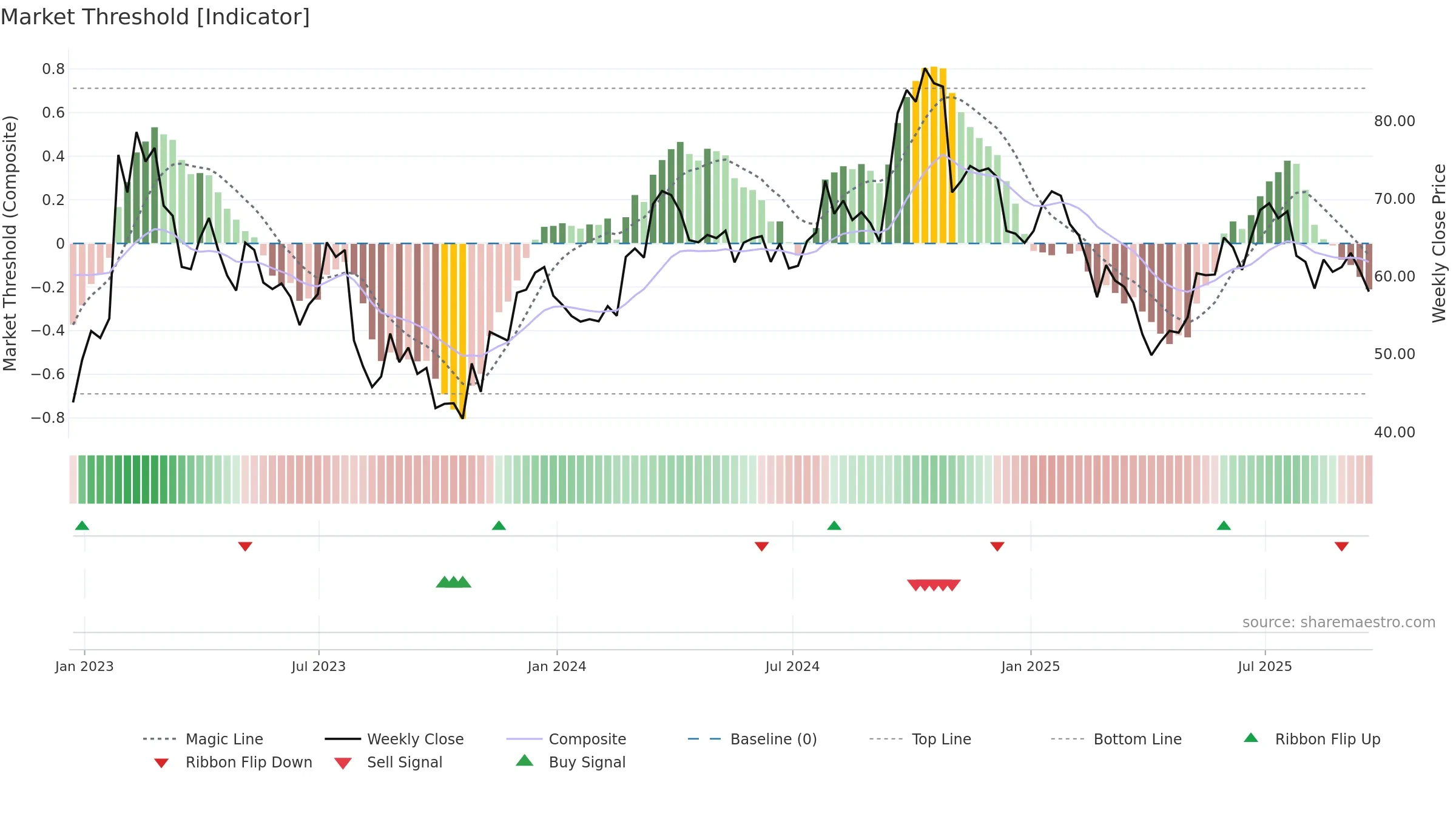This screenshot has width=1456, height=819.
Task: Click the −0.8 left axis tick label
Action: tap(48, 418)
